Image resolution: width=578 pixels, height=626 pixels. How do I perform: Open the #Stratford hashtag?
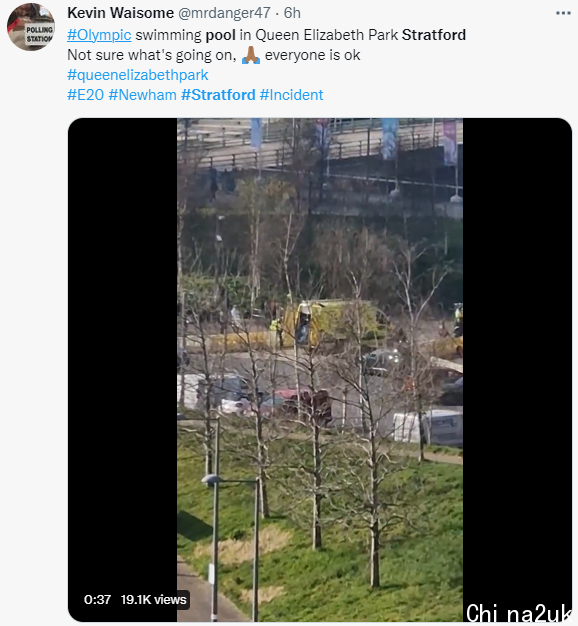218,95
